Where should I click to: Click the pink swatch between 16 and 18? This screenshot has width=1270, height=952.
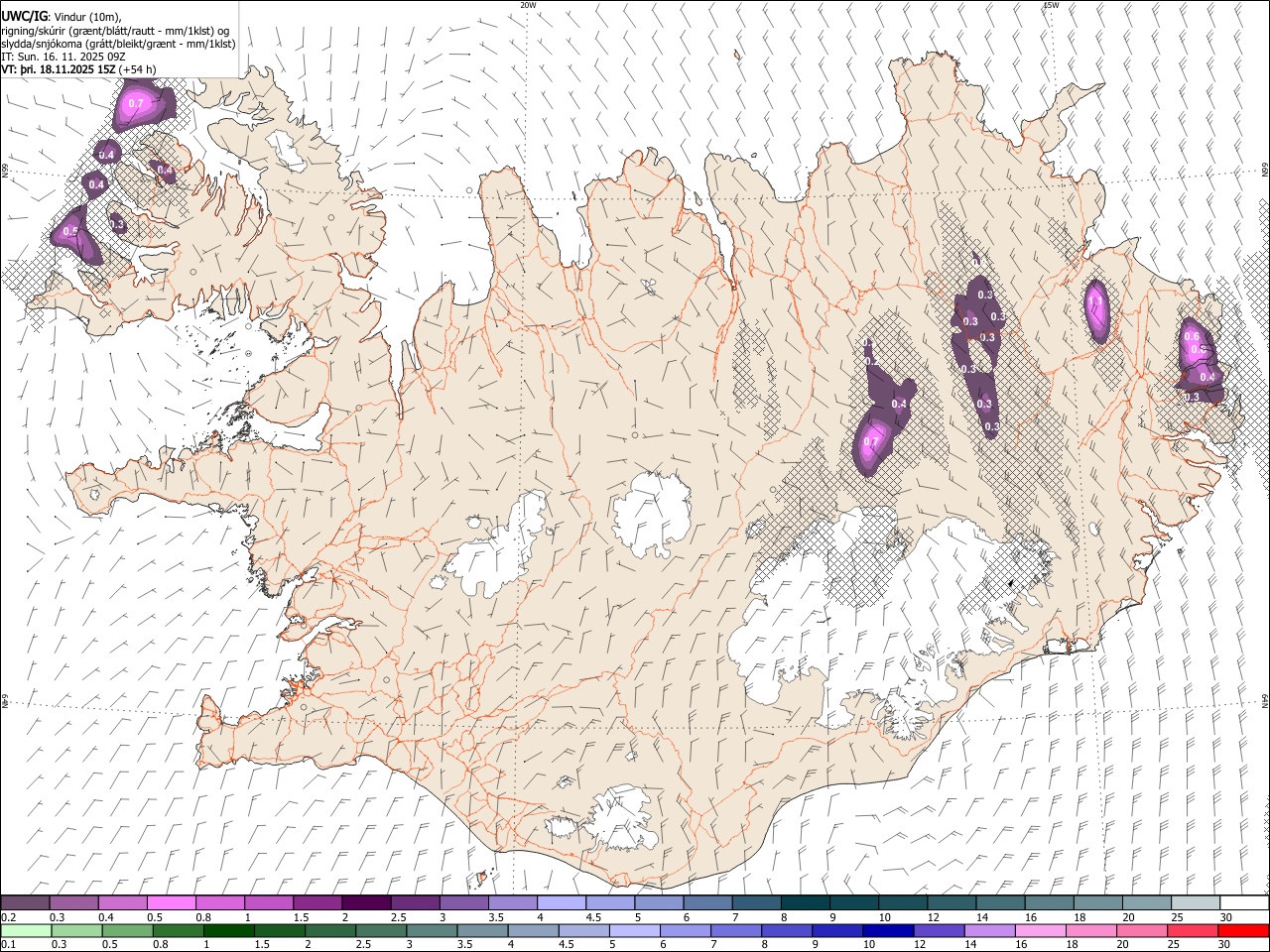click(x=1040, y=931)
